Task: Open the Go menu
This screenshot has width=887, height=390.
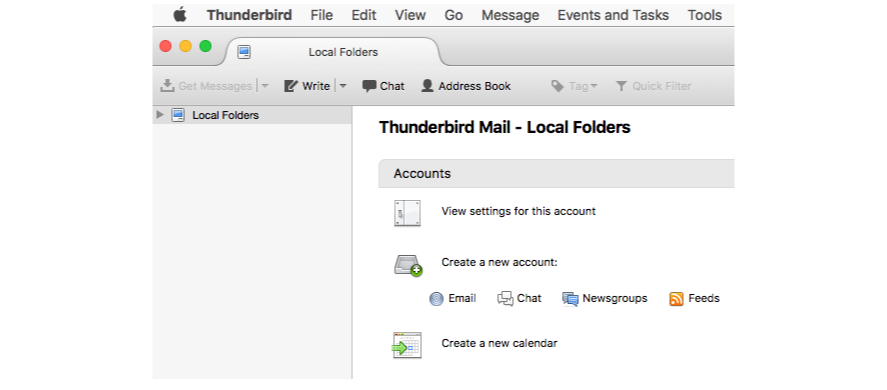Action: coord(454,15)
